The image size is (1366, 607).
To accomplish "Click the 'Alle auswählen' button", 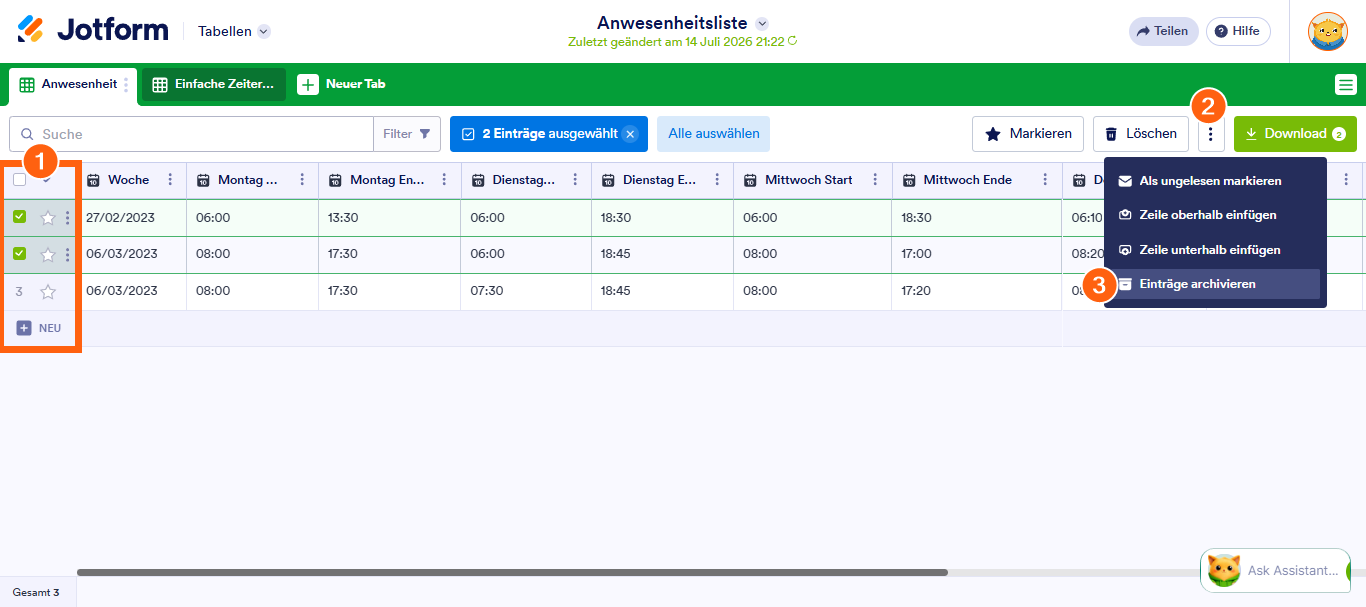I will (714, 134).
